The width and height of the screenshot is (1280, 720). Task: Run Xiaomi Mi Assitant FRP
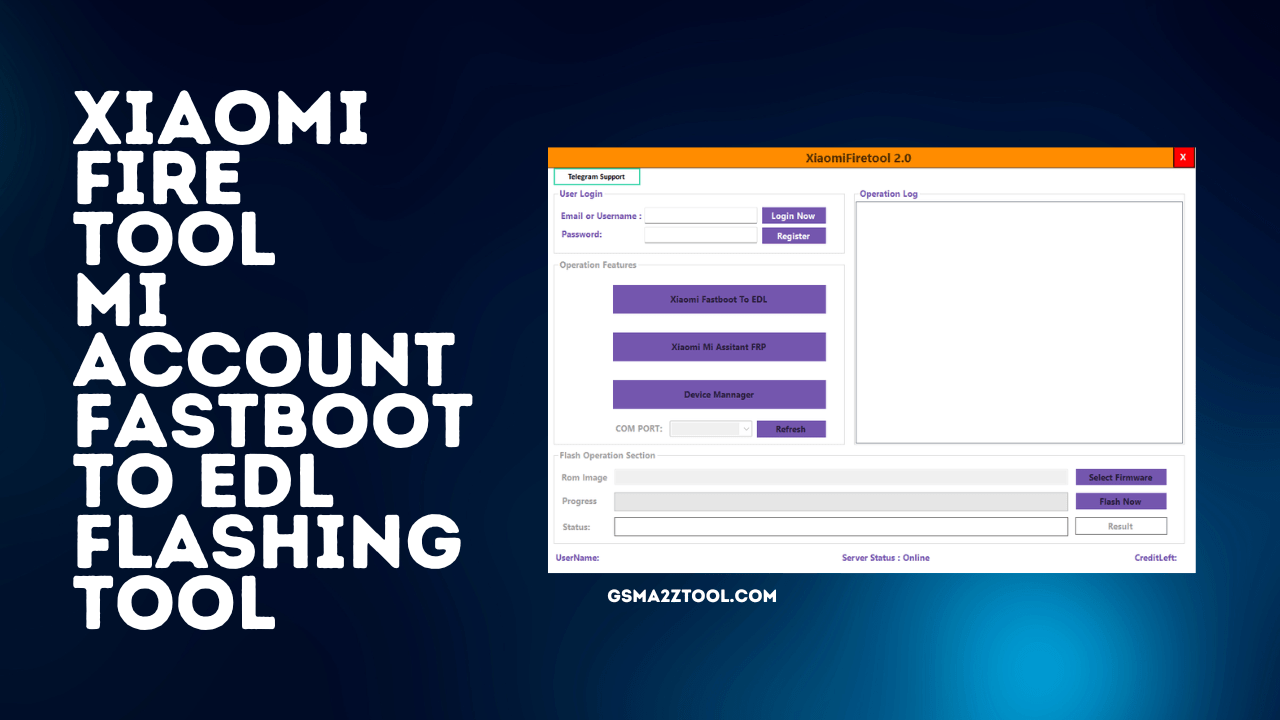pyautogui.click(x=719, y=347)
